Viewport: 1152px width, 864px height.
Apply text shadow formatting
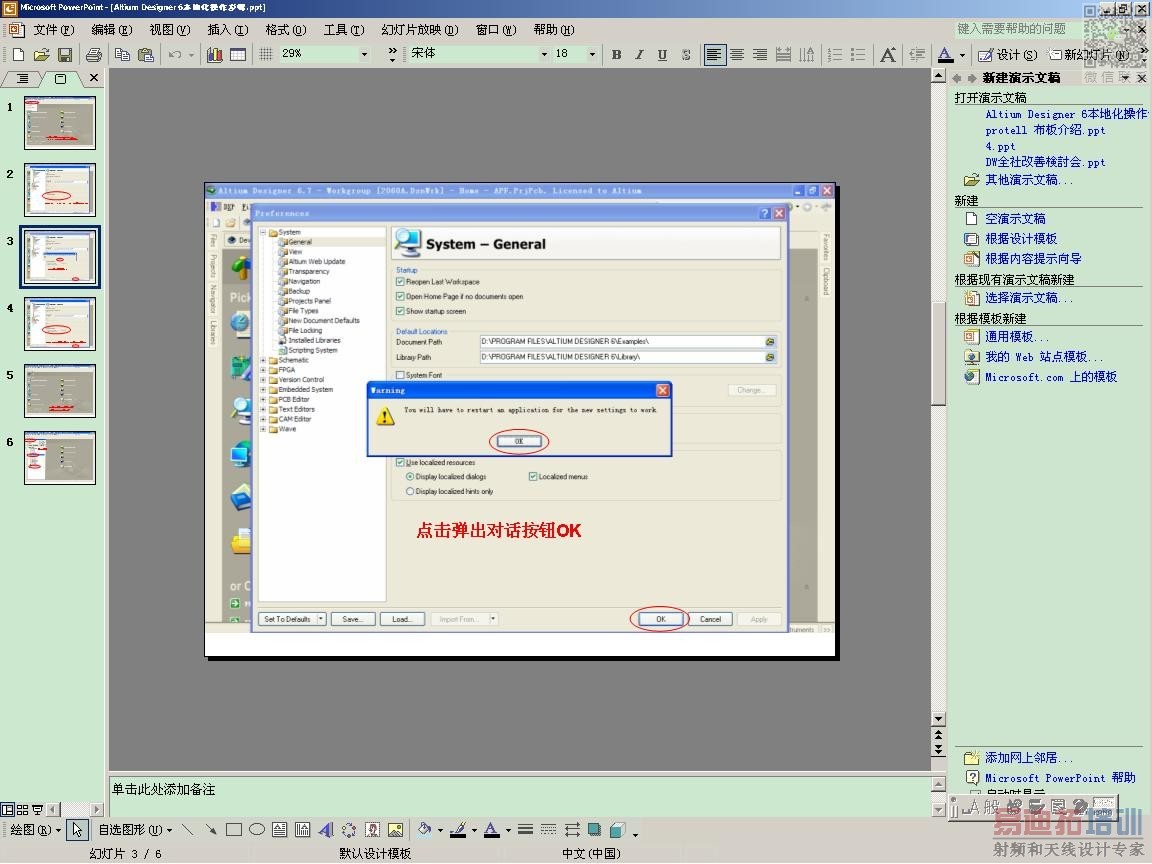(x=686, y=54)
